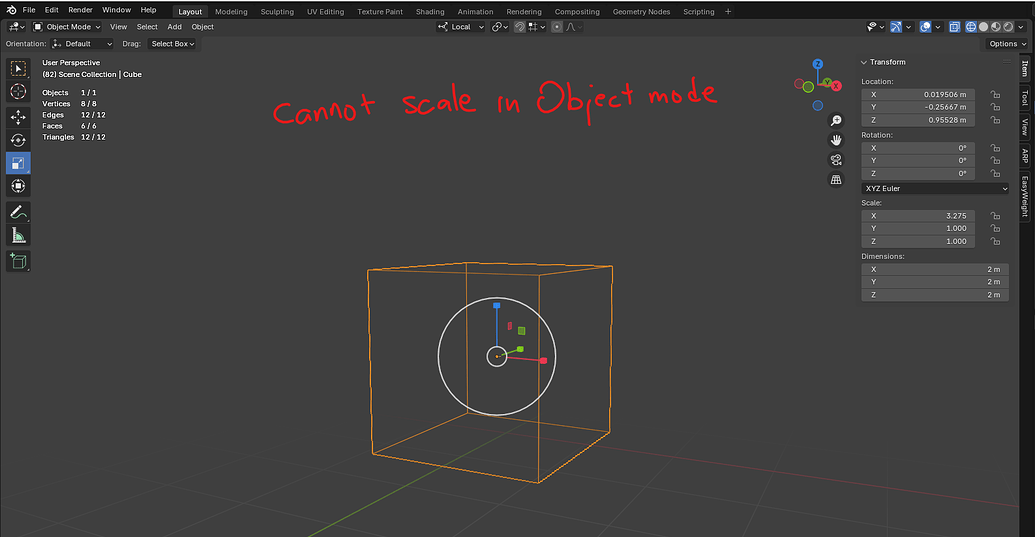The width and height of the screenshot is (1035, 537).
Task: Click the hand pan-view icon
Action: (x=836, y=141)
